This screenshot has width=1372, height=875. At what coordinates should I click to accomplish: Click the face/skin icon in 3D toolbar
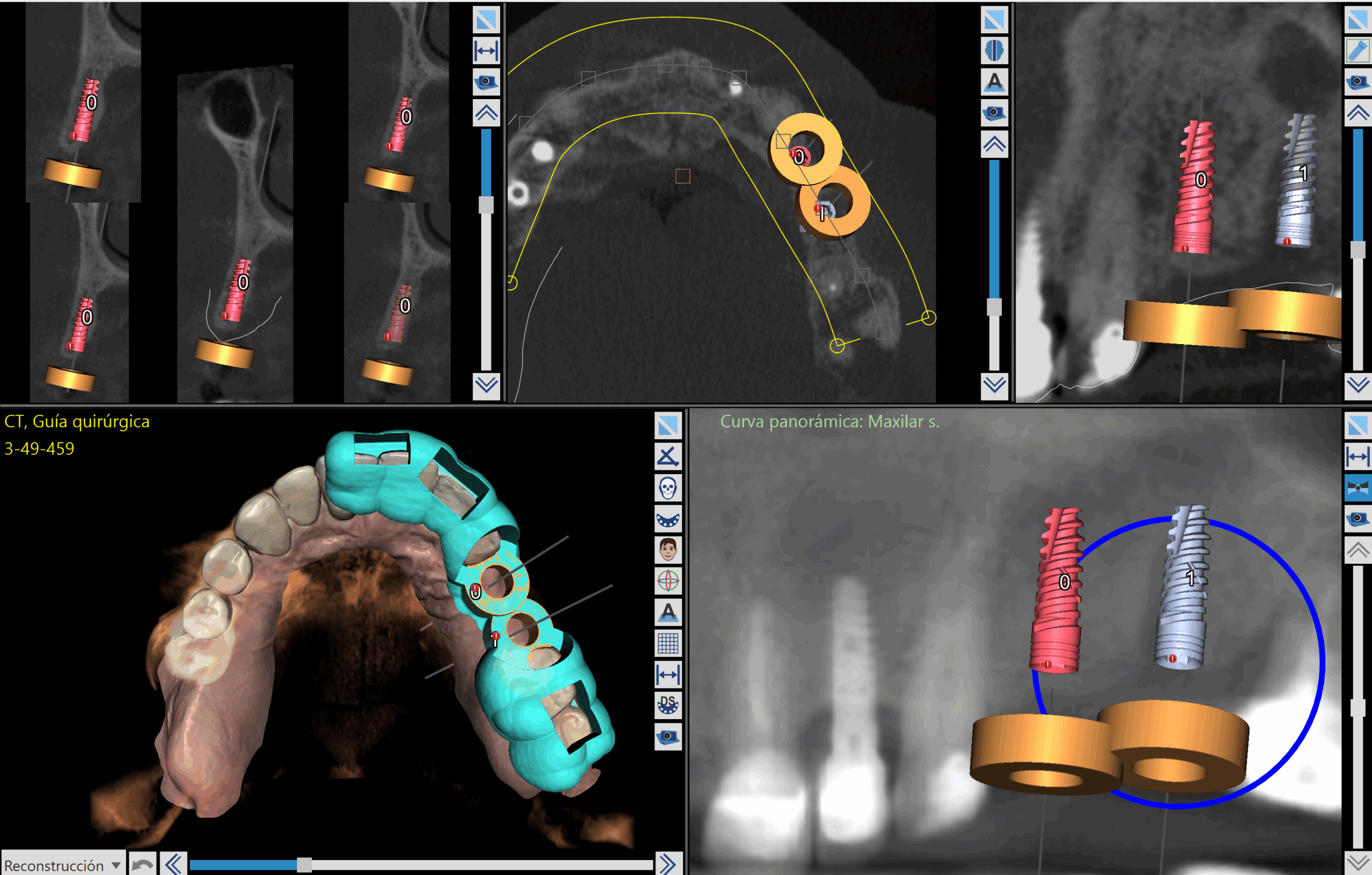click(668, 550)
